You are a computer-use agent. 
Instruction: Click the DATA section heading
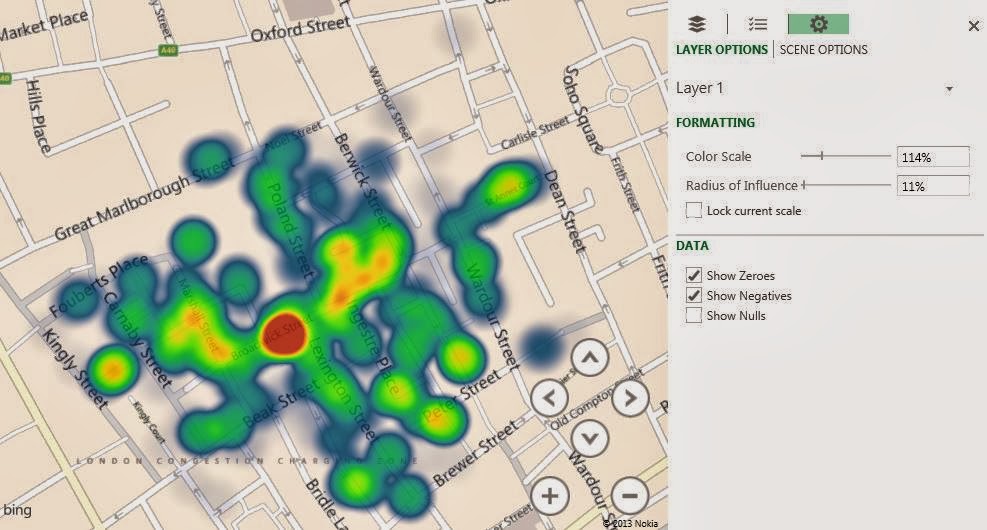692,245
